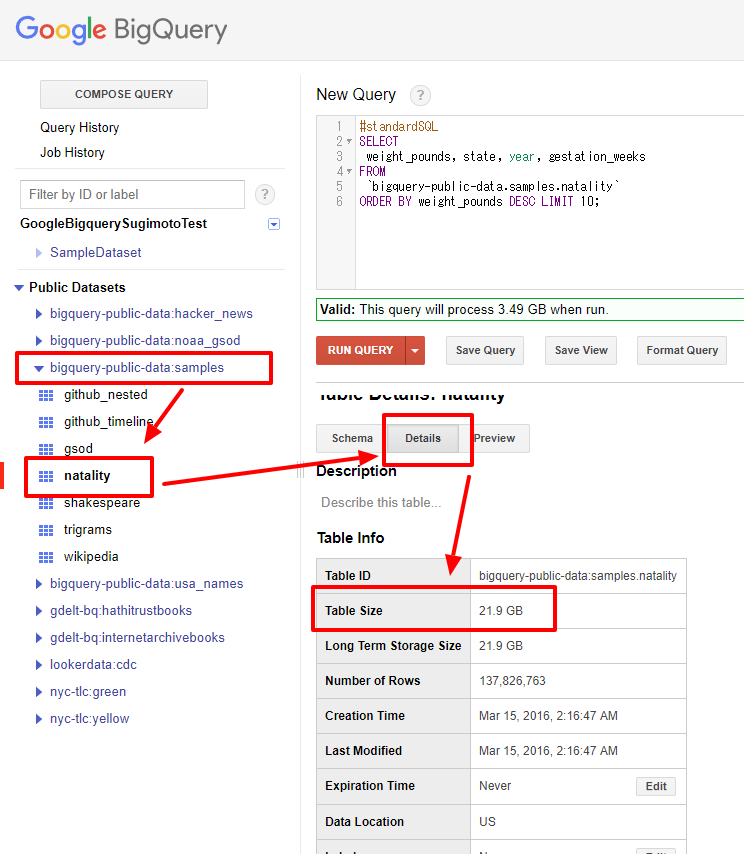Click the COMPOSE QUERY button
This screenshot has height=854, width=744.
tap(124, 94)
